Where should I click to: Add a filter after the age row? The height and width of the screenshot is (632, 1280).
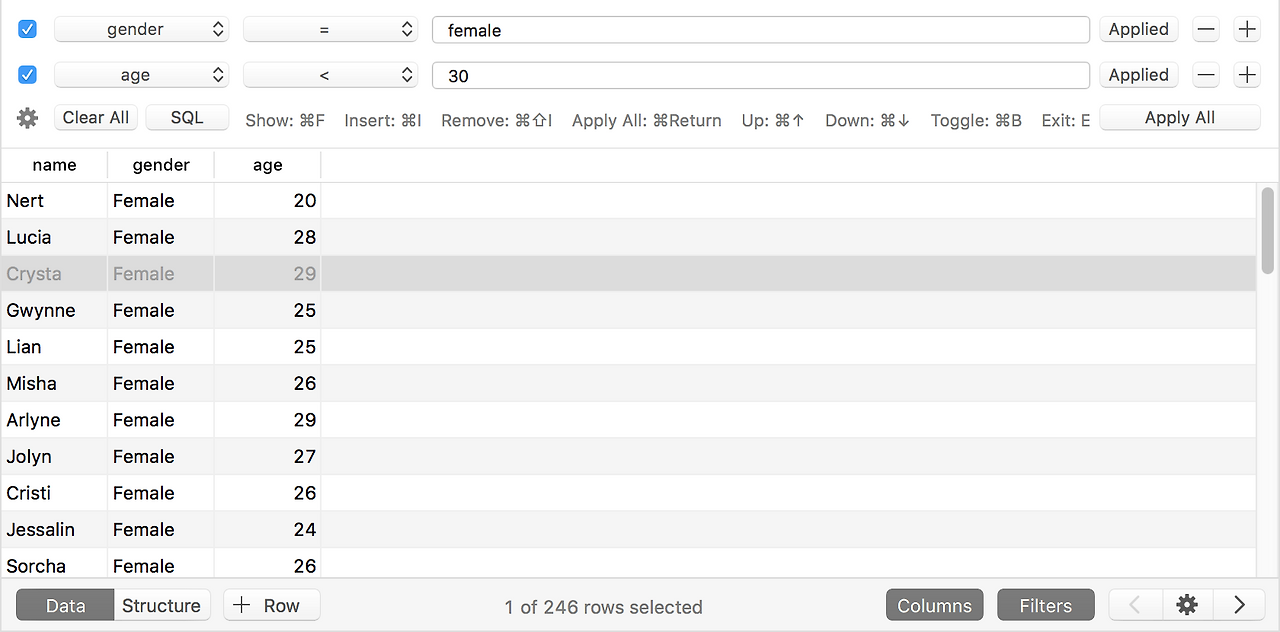pyautogui.click(x=1247, y=75)
